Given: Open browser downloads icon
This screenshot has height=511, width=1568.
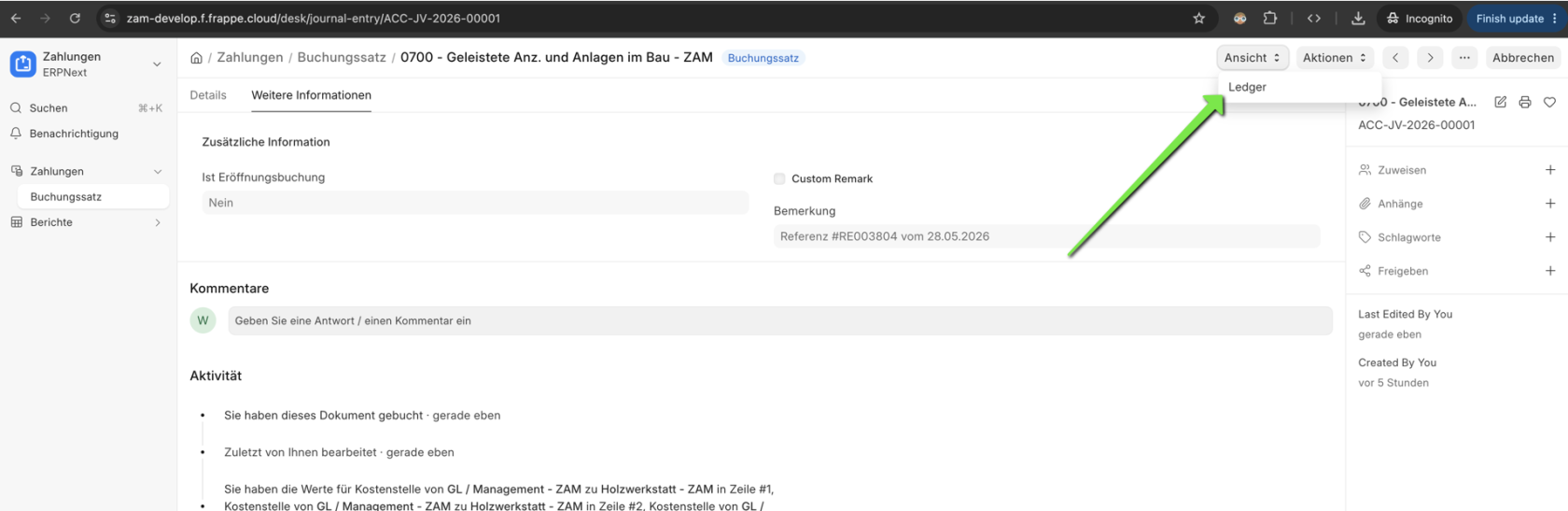Looking at the screenshot, I should 1358,18.
